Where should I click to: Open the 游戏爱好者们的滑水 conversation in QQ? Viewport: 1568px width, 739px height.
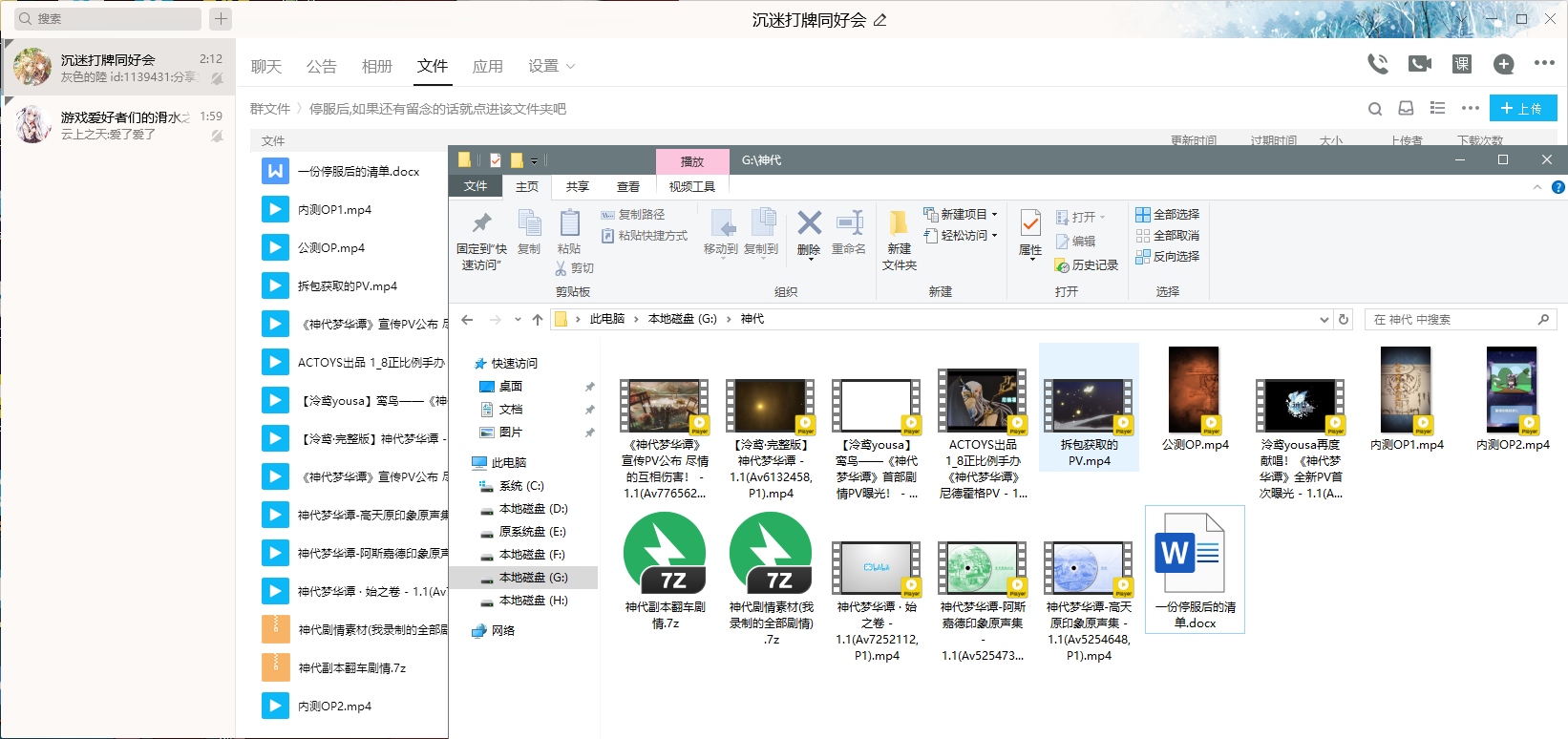[x=117, y=124]
